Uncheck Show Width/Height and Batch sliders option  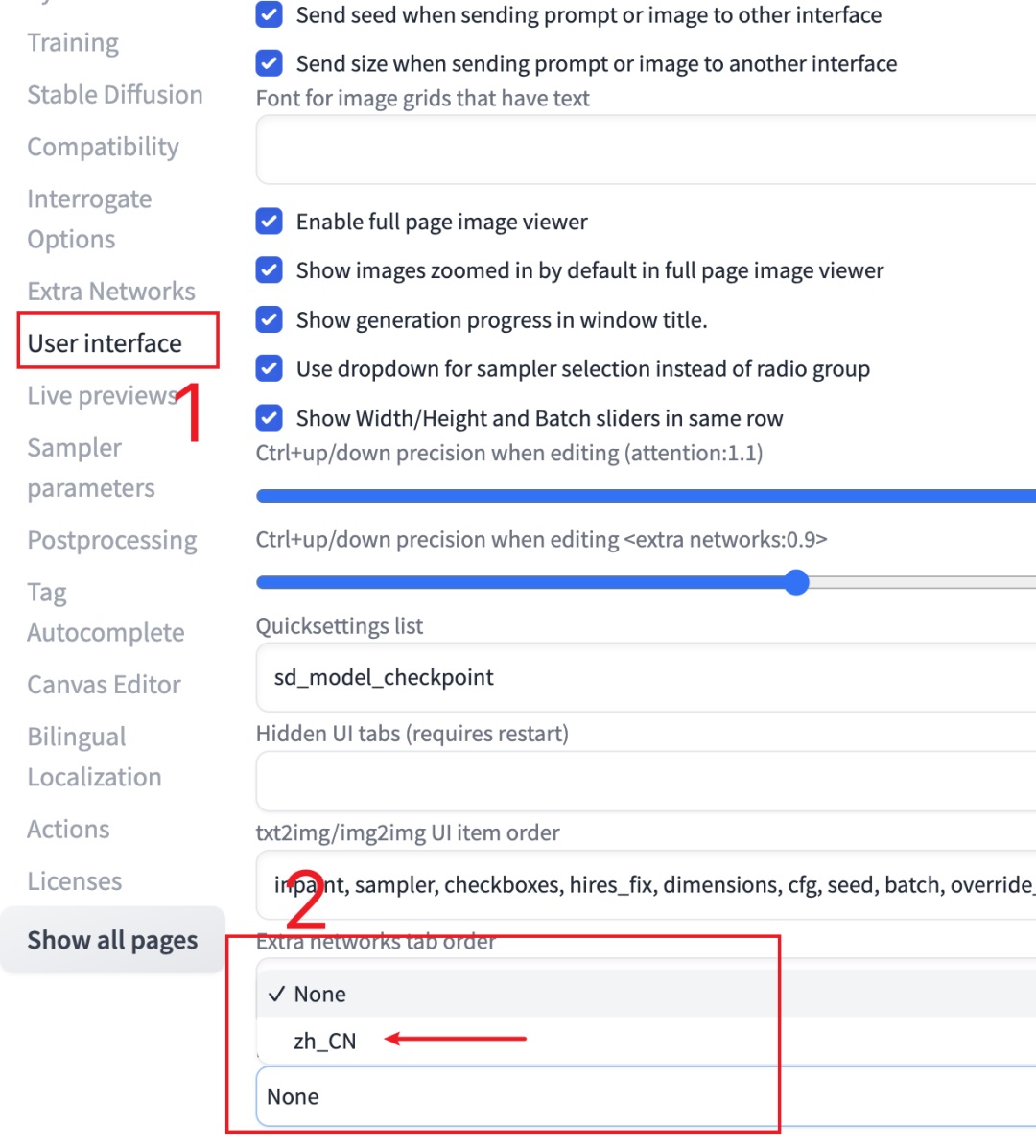[270, 418]
